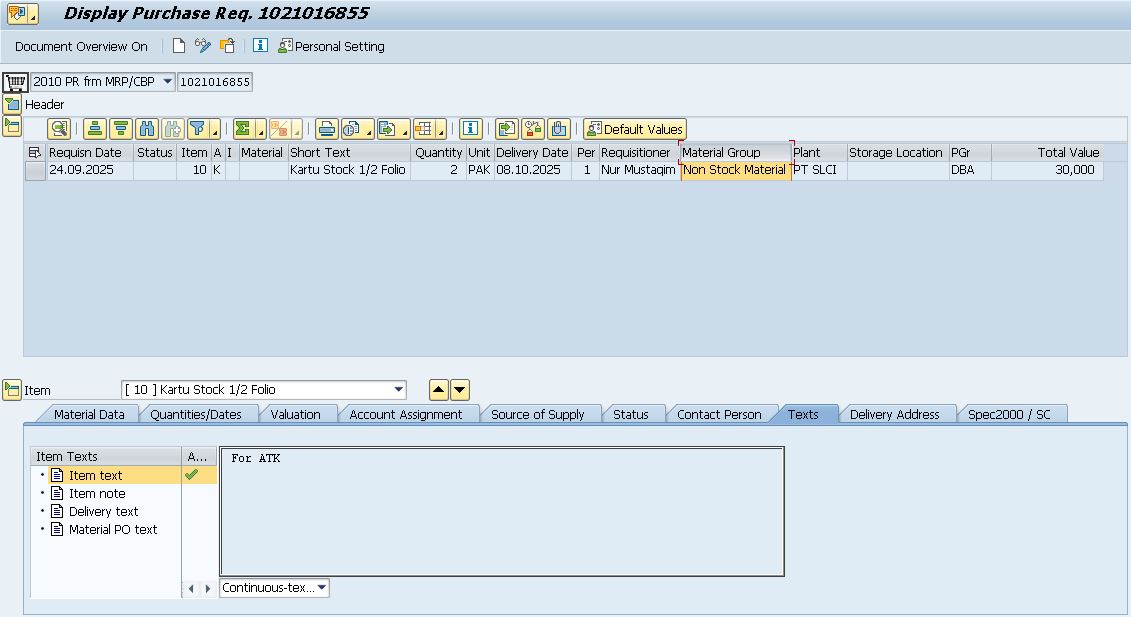The width and height of the screenshot is (1131, 617).
Task: Open the Delivery Address tab
Action: click(x=894, y=414)
